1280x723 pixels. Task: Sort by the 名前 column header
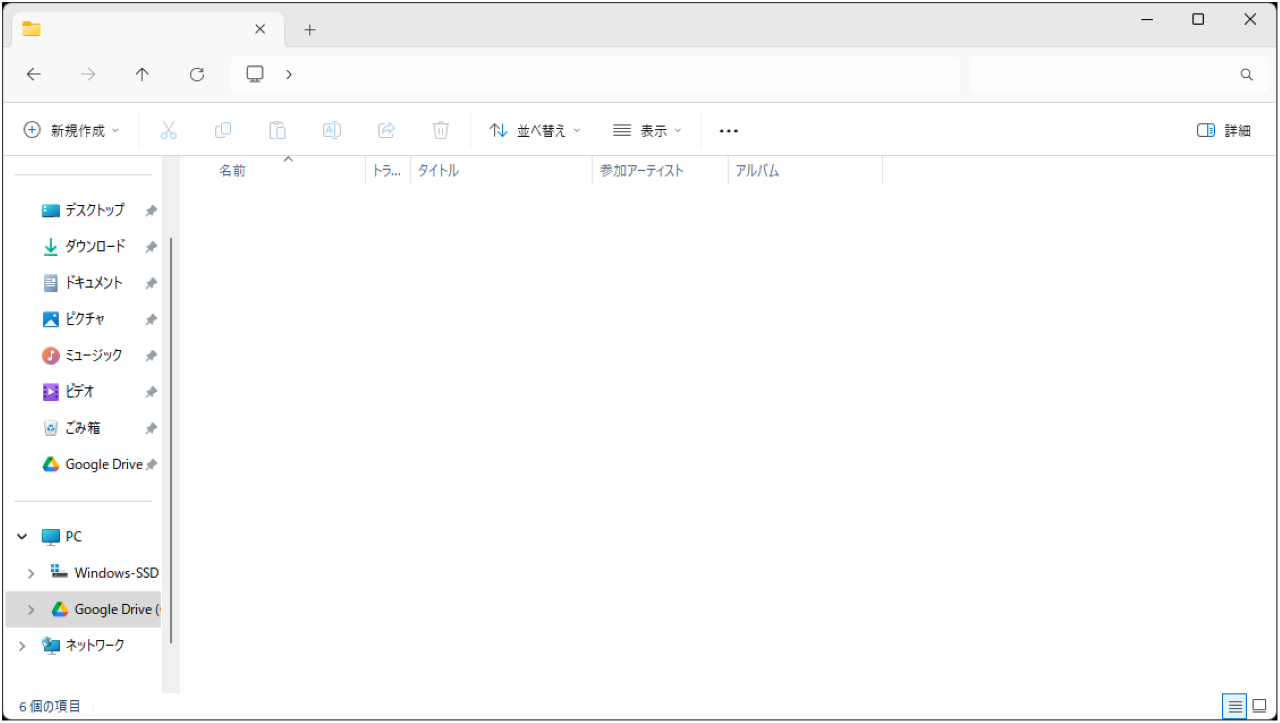[275, 171]
